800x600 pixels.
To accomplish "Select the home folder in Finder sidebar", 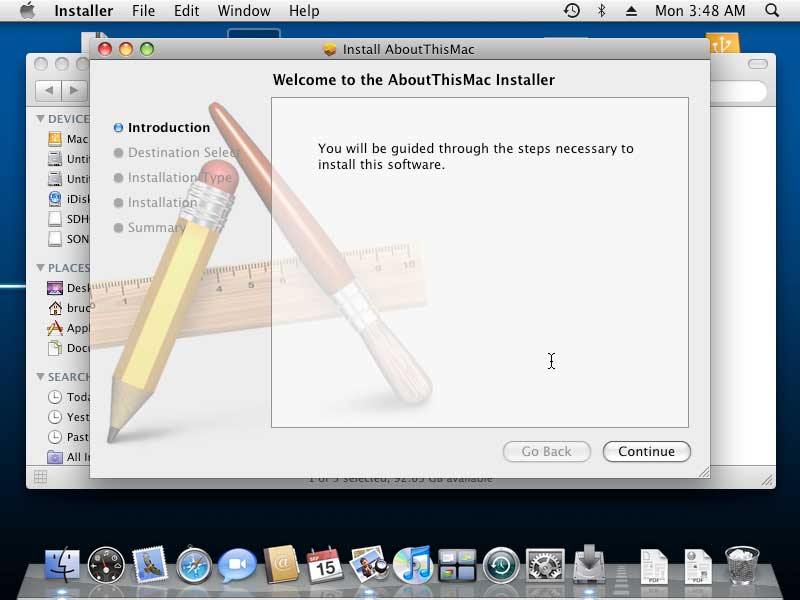I will 68,308.
